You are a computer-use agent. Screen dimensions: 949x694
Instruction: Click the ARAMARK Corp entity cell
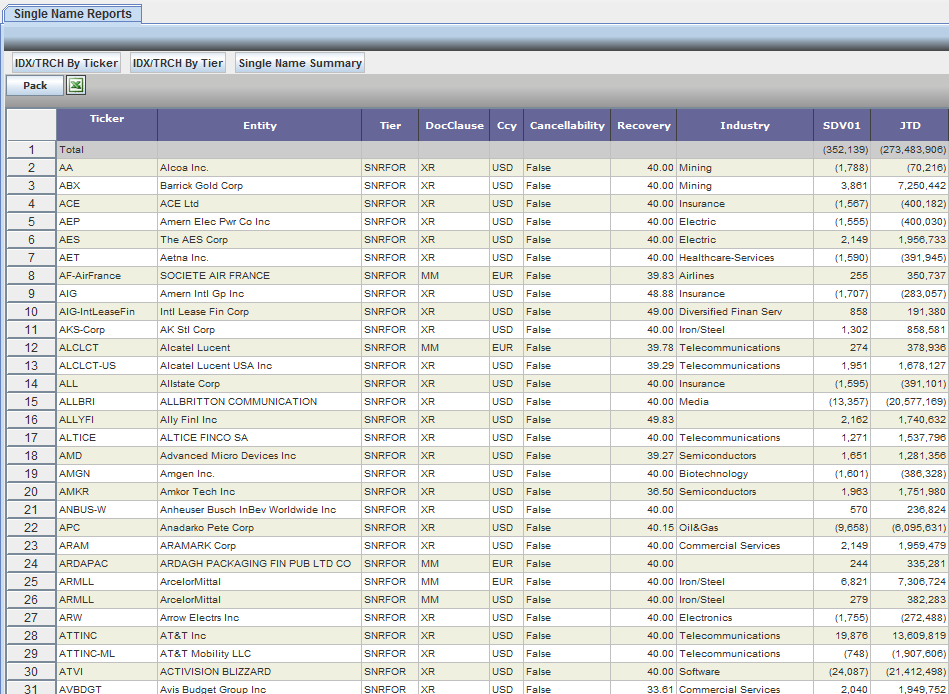(260, 546)
